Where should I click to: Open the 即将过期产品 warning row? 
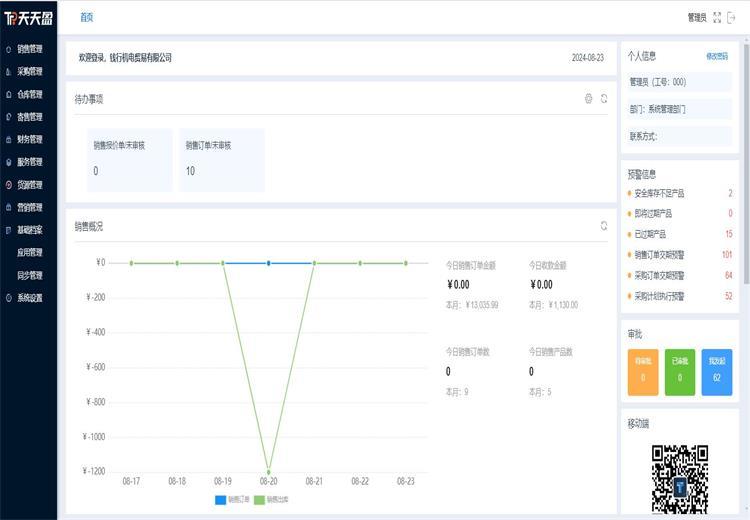tap(680, 213)
